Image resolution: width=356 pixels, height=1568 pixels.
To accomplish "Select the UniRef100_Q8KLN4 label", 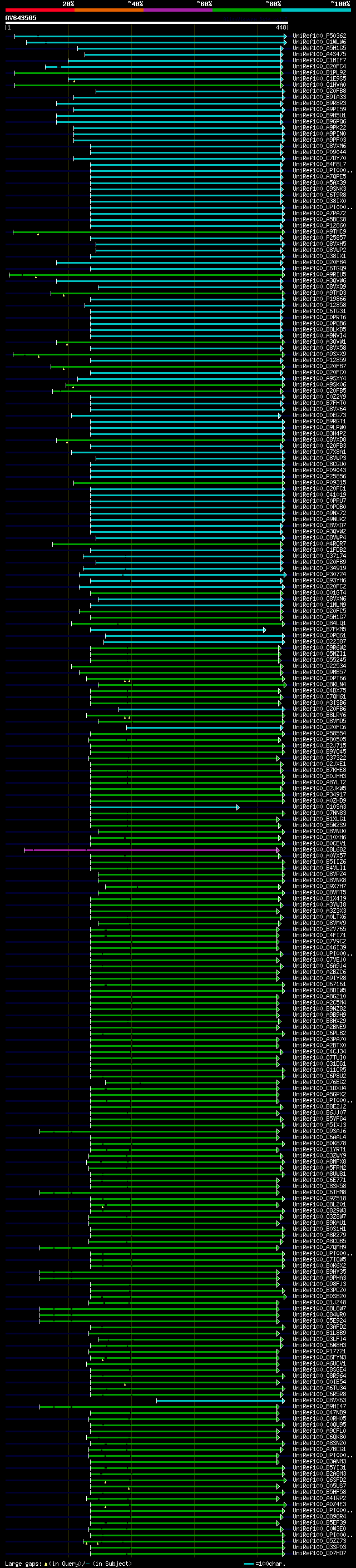I will point(319,685).
